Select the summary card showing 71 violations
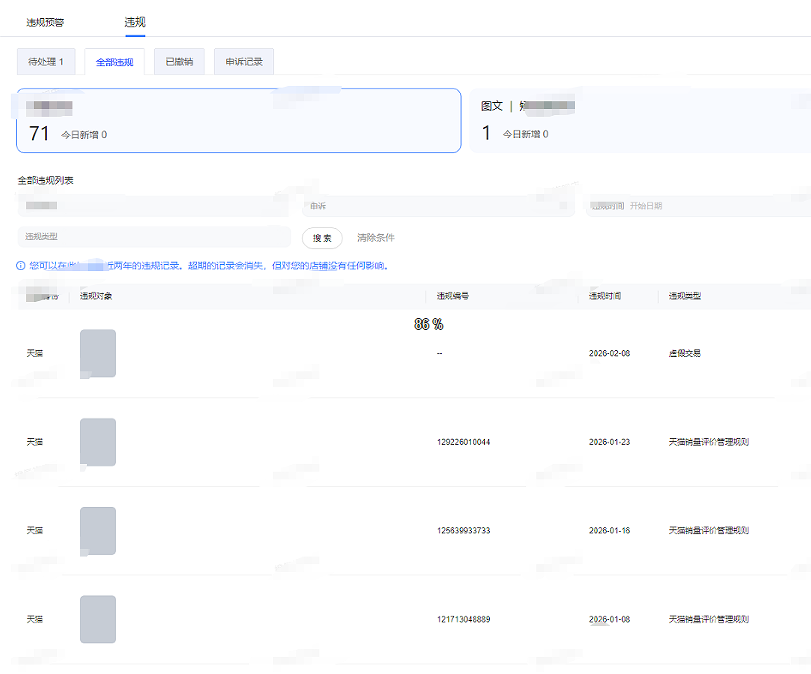Screen dimensions: 811x674 [x=239, y=121]
